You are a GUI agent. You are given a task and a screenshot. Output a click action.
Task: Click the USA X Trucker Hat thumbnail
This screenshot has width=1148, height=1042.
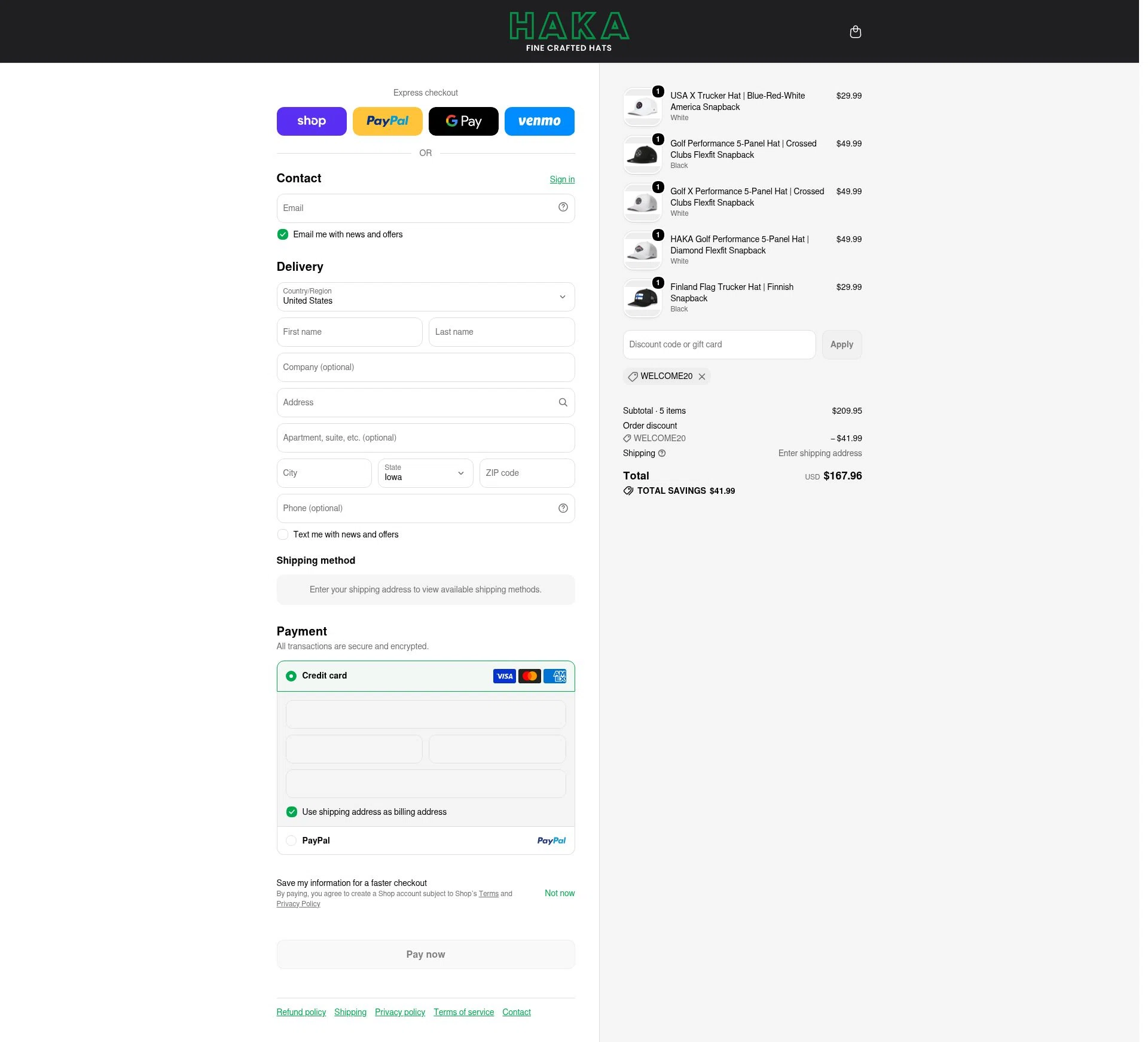[643, 107]
